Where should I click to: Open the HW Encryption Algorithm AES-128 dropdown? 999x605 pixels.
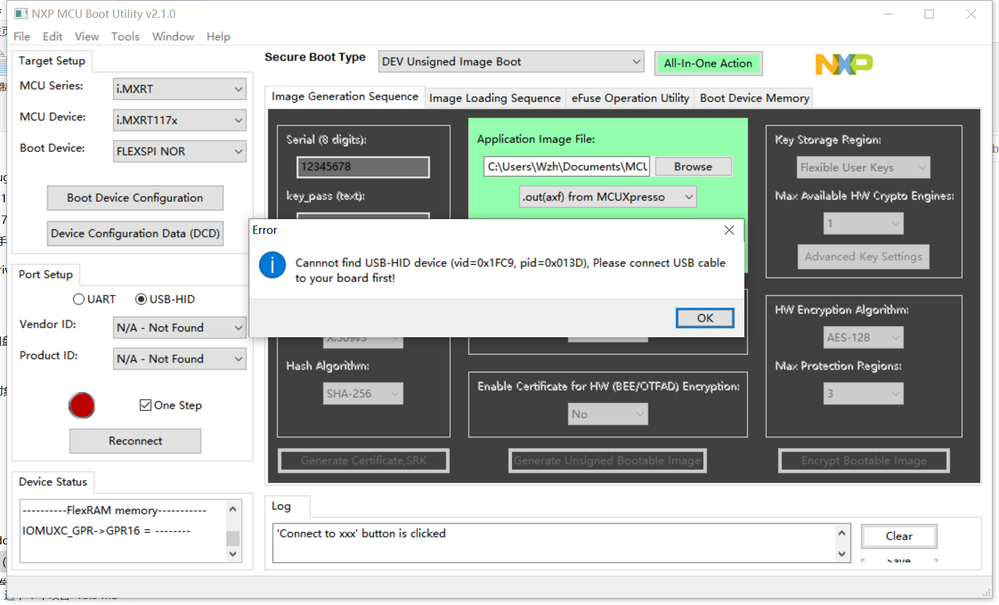pos(863,338)
